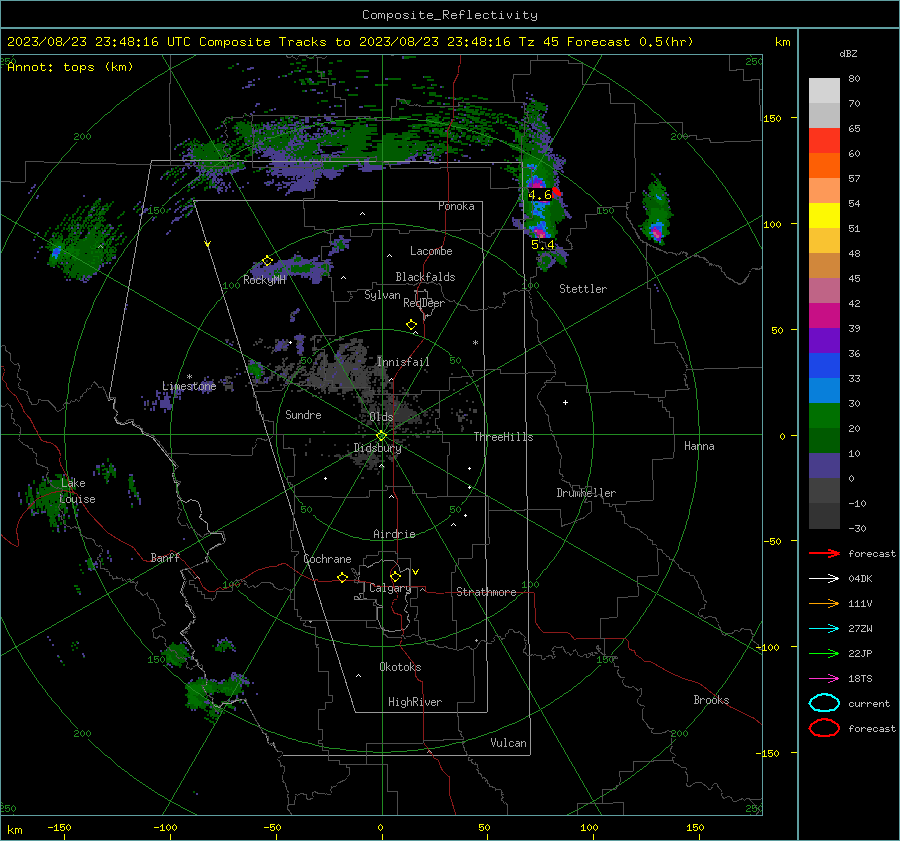This screenshot has height=841, width=900.
Task: Click the Hanna map label
Action: click(x=699, y=445)
